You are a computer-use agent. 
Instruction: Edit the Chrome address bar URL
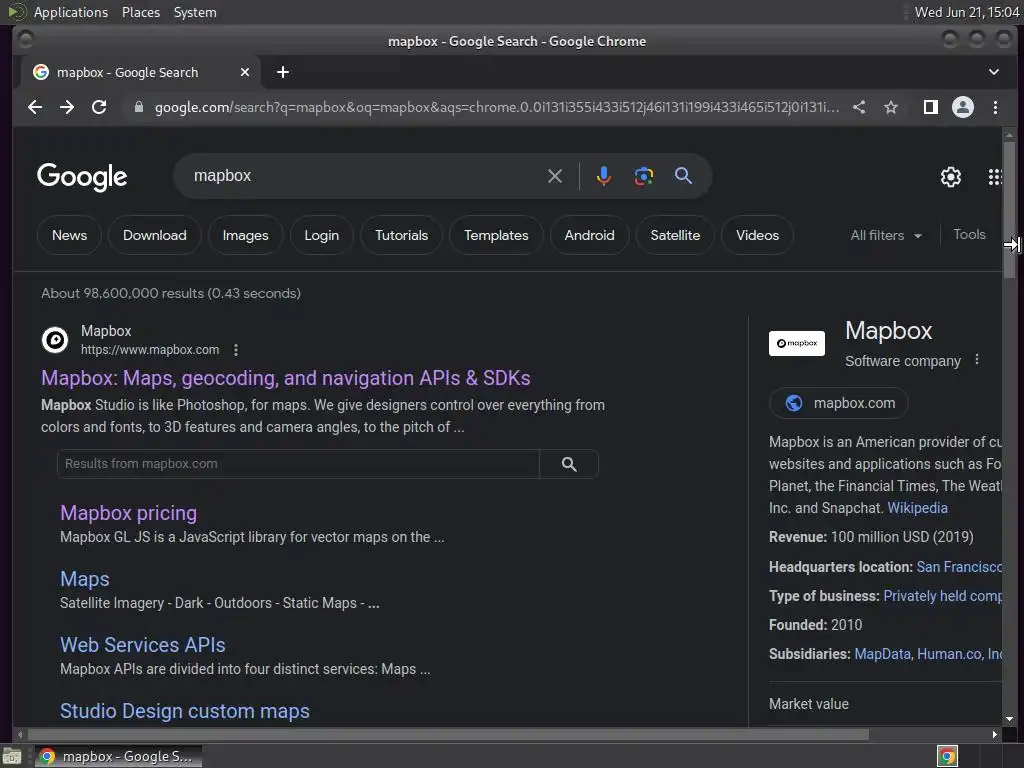click(x=496, y=107)
